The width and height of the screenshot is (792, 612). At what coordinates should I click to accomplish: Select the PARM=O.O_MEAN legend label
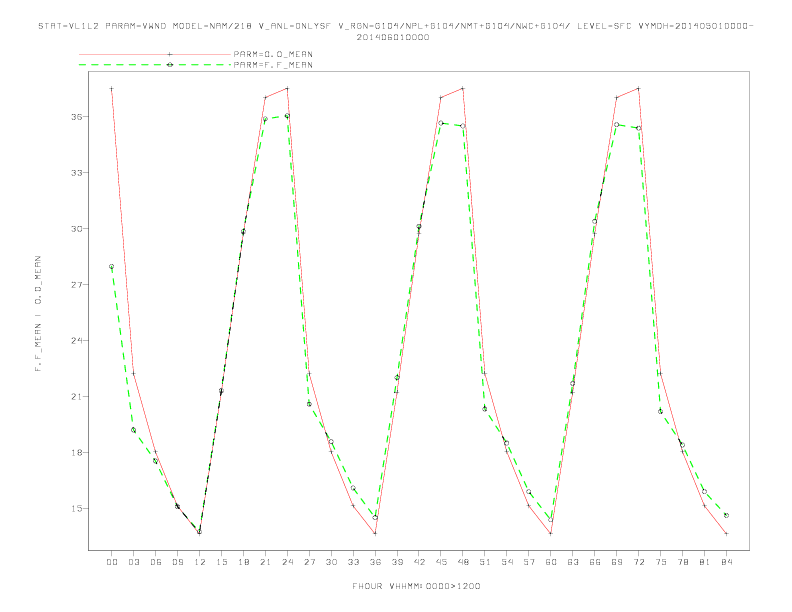pos(273,54)
